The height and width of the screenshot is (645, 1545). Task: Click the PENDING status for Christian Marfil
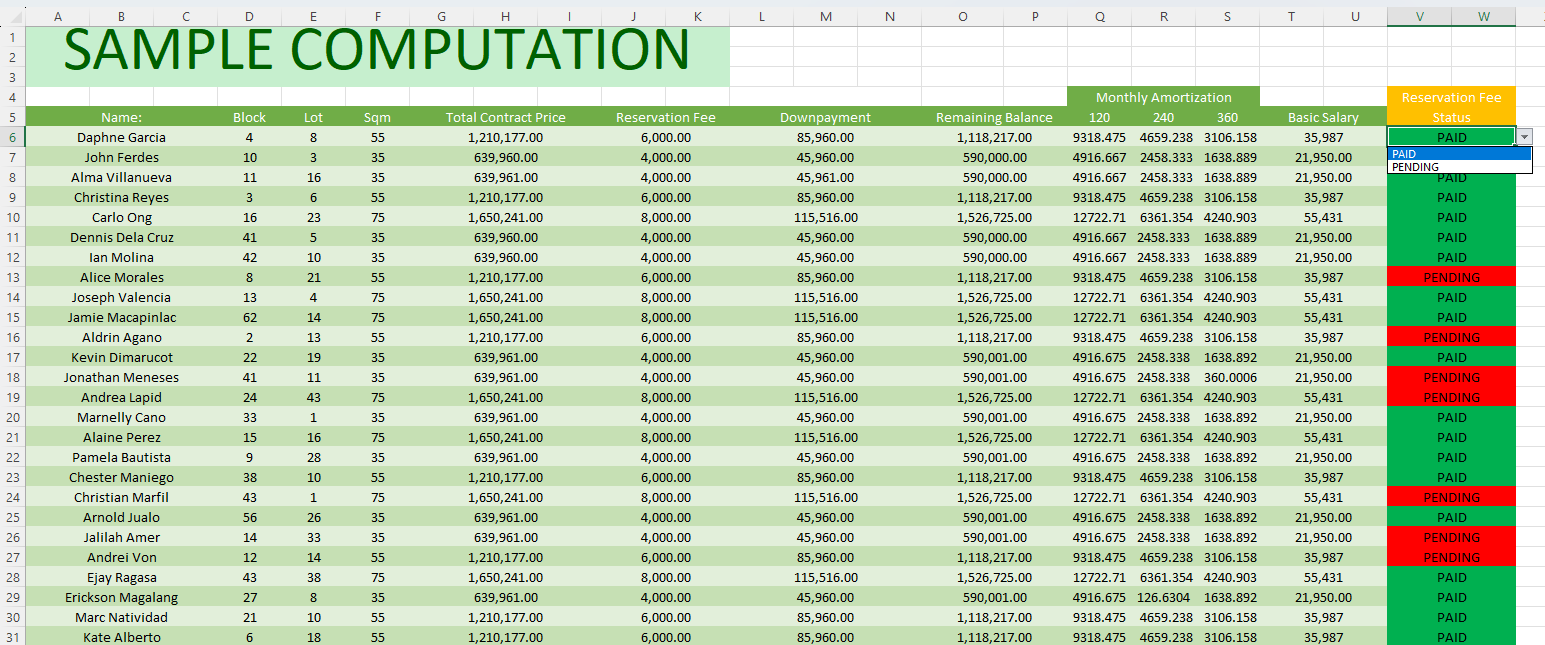[1451, 497]
